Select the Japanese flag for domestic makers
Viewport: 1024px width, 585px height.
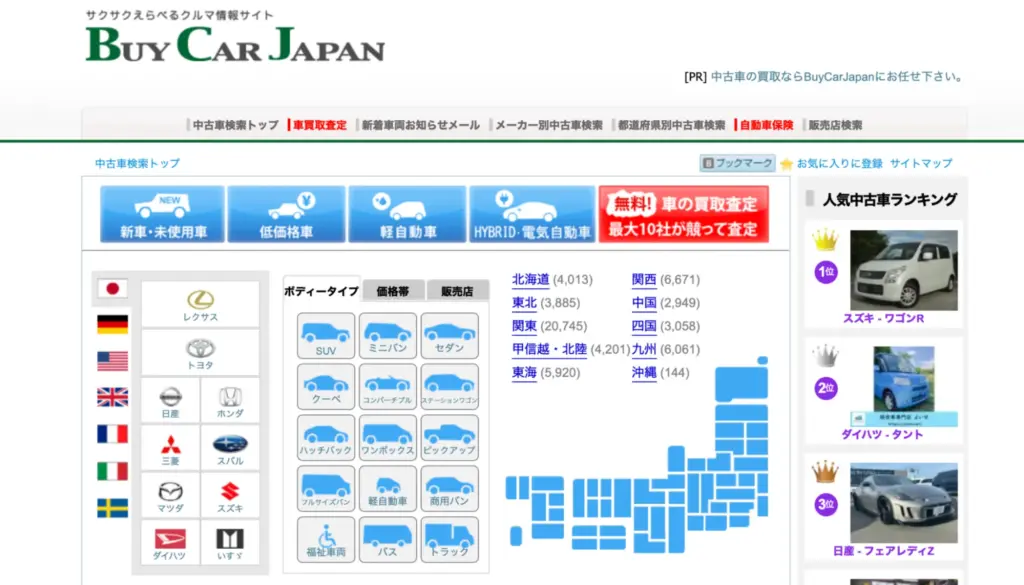tap(113, 287)
